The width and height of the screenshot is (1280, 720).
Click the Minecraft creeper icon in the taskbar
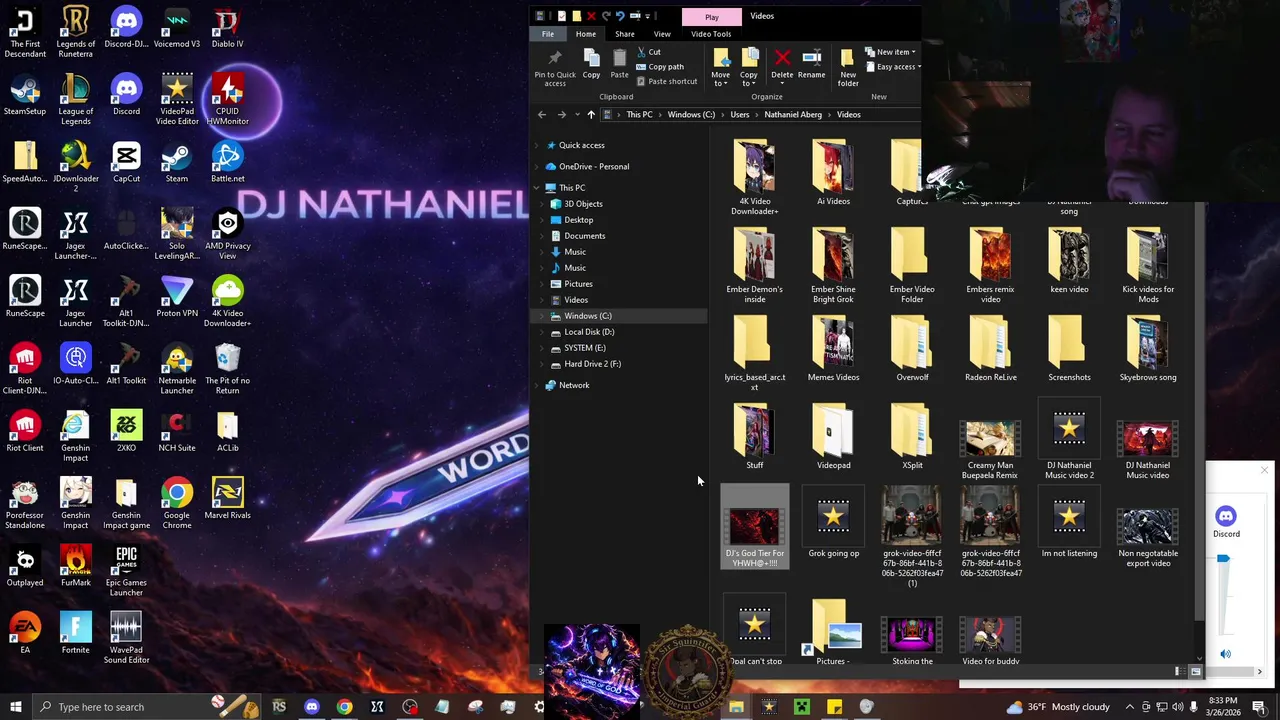tap(801, 707)
